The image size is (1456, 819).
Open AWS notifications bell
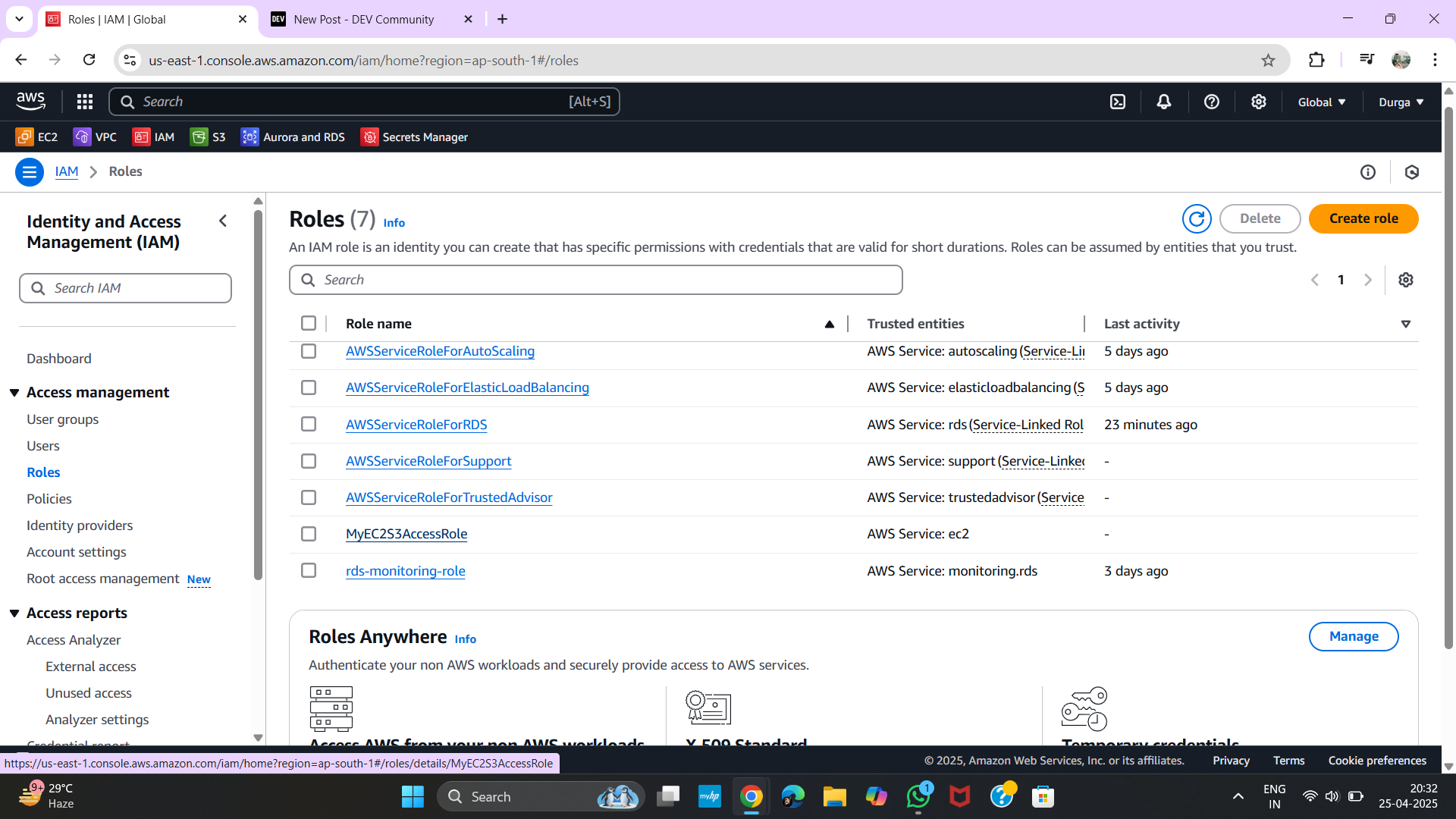[x=1164, y=102]
